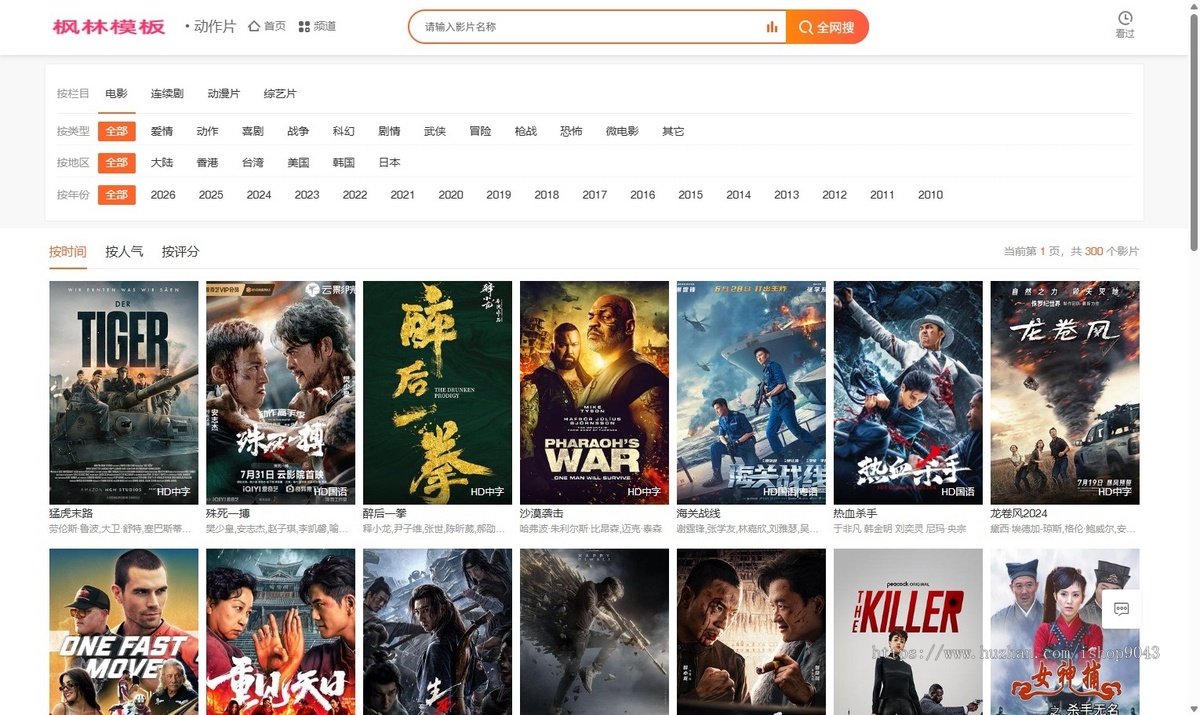Filter by genre 科幻
Viewport: 1200px width, 715px height.
344,131
